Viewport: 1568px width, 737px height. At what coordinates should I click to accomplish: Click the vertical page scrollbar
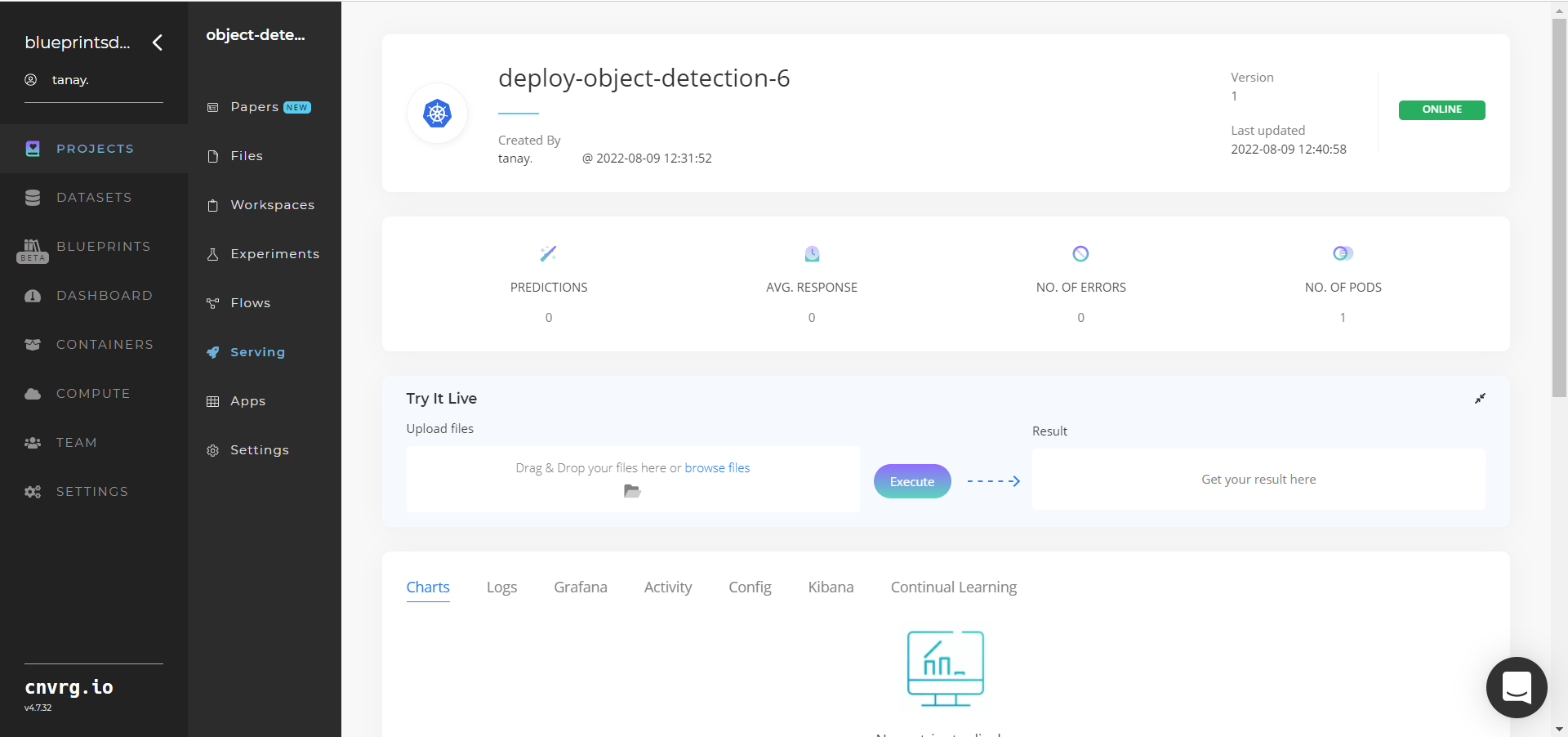(x=1559, y=208)
